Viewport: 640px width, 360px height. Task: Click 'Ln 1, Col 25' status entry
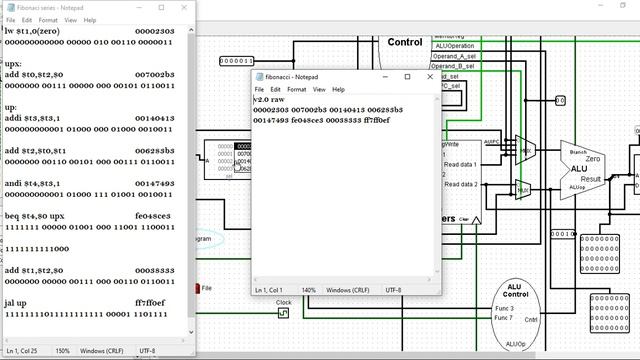tap(22, 351)
